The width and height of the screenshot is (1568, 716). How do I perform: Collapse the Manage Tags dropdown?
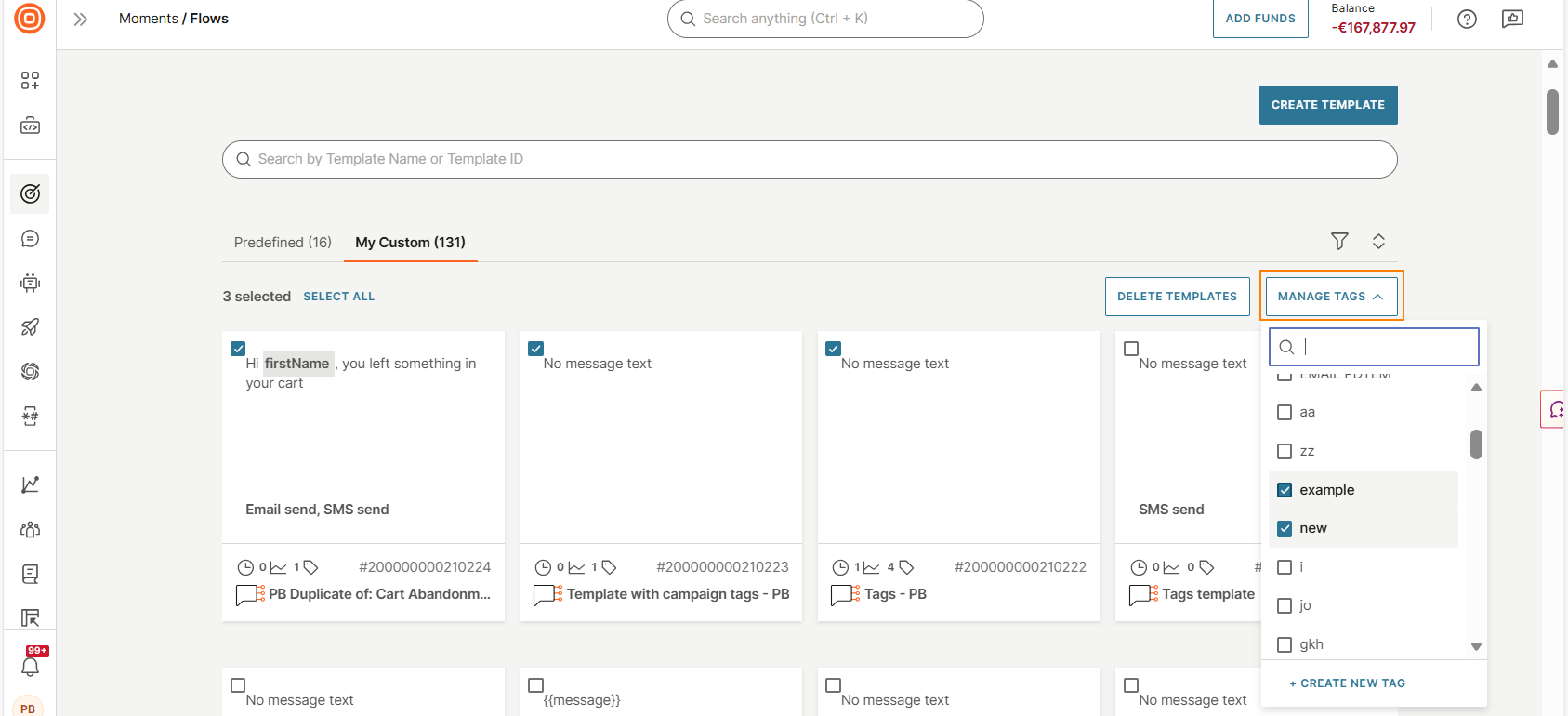click(1331, 297)
